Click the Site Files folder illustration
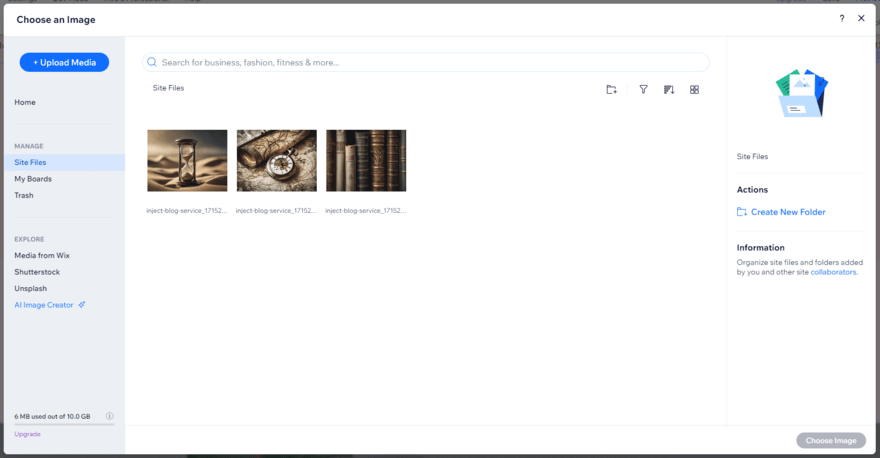The width and height of the screenshot is (880, 458). 801,93
